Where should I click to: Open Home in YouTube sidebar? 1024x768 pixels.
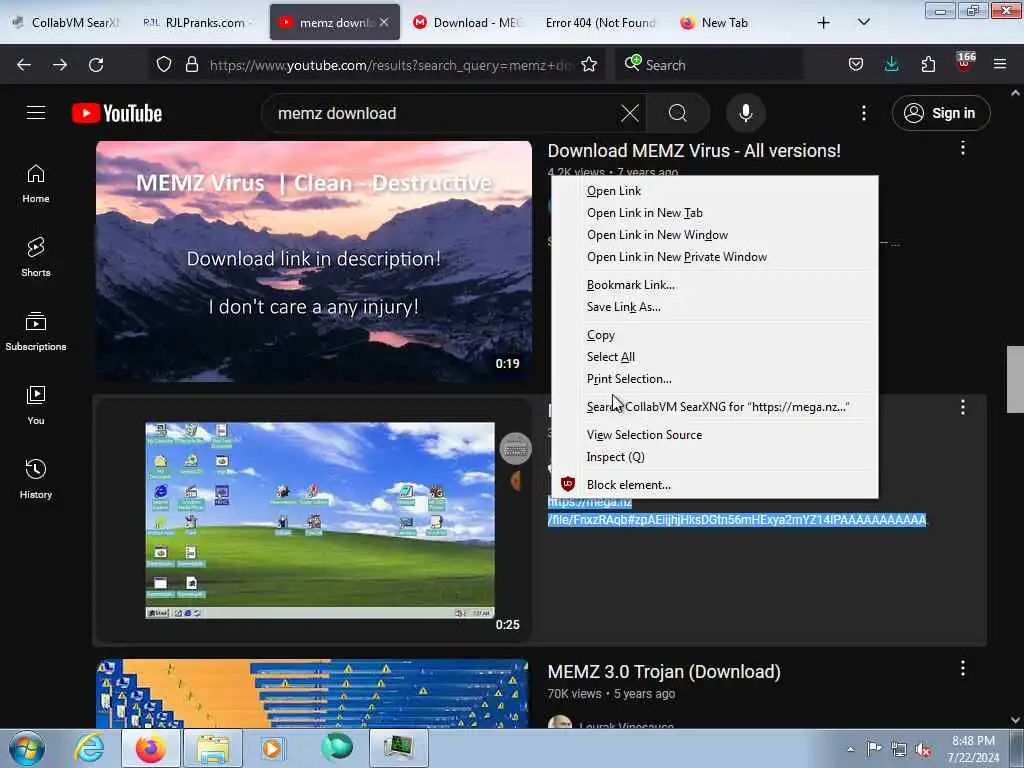(x=36, y=184)
